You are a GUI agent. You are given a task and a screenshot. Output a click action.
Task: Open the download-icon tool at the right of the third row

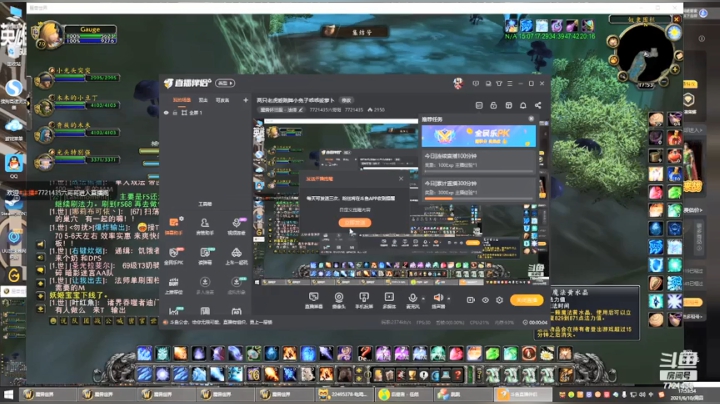pyautogui.click(x=236, y=286)
